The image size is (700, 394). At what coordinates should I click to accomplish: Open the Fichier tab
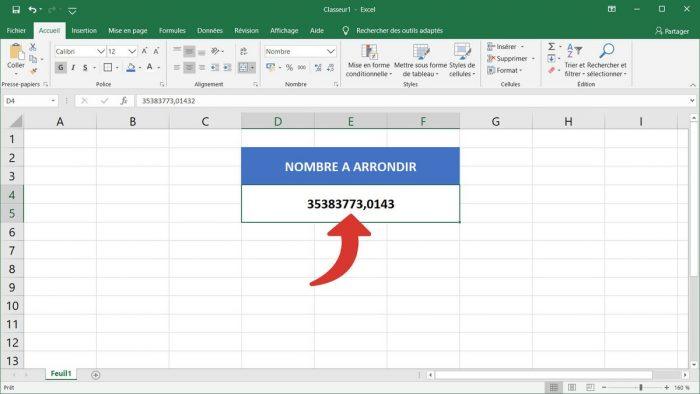[16, 30]
